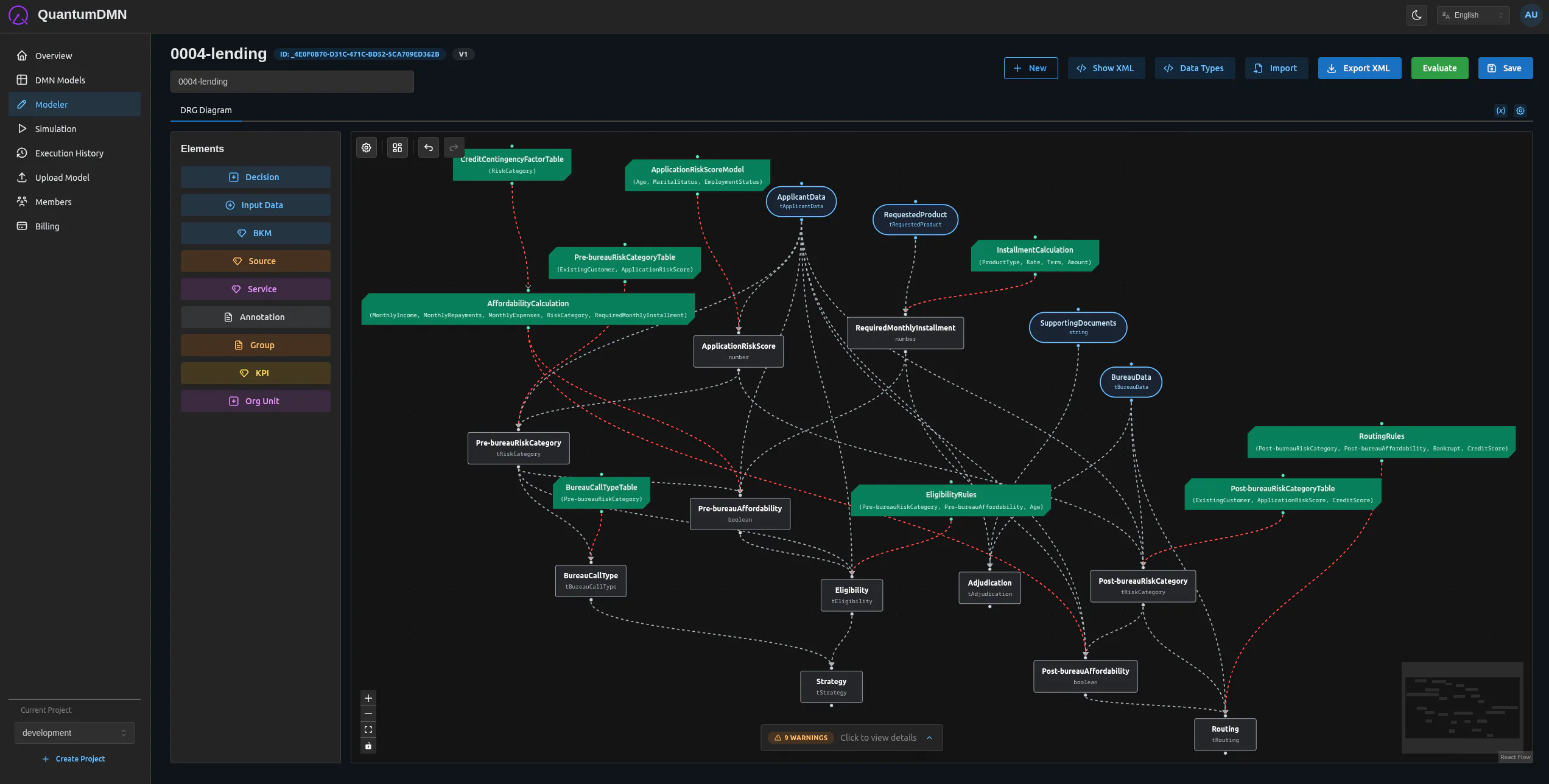Click the minimap thumbnail
Viewport: 1549px width, 784px height.
point(1462,707)
